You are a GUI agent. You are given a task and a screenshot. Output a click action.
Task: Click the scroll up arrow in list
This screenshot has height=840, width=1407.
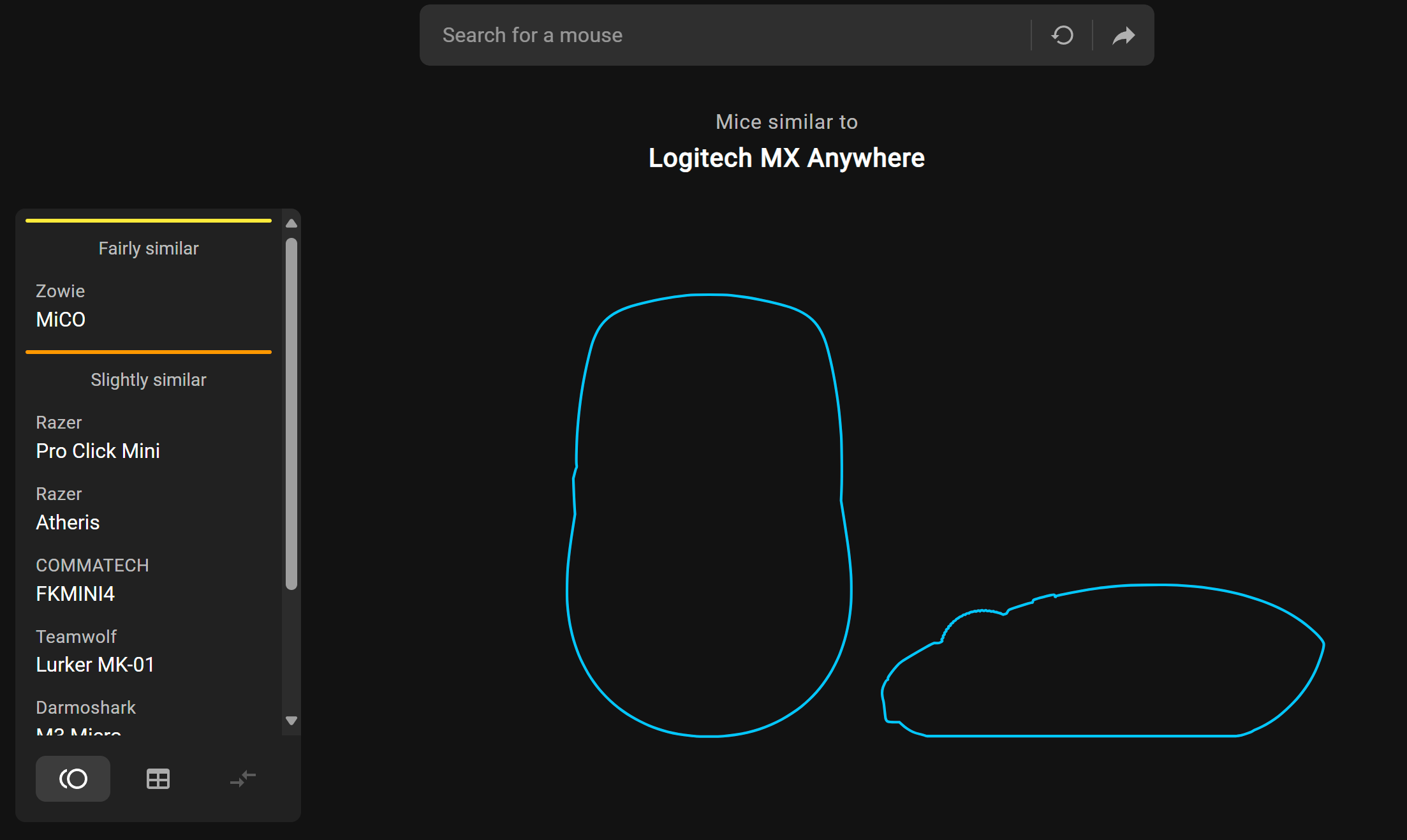click(291, 223)
